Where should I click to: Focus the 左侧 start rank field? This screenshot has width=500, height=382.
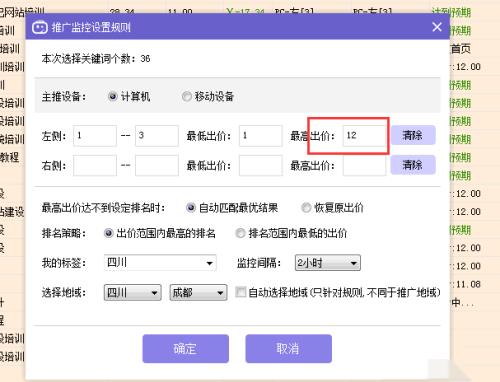coord(95,136)
